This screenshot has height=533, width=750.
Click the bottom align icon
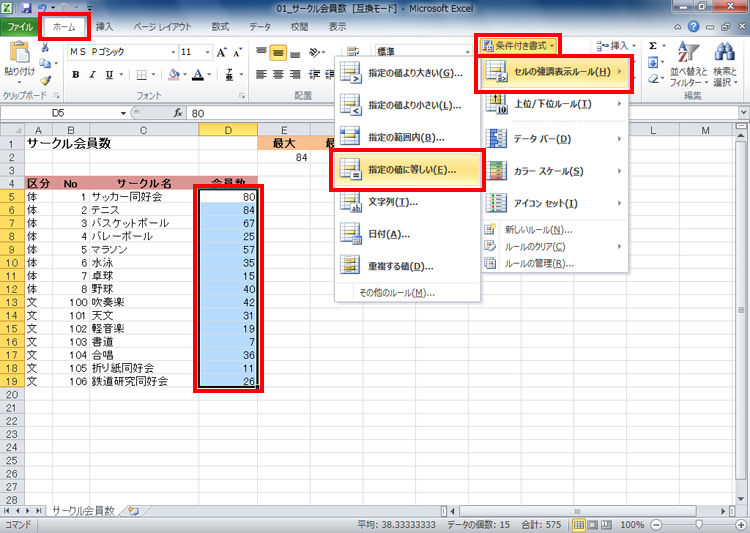coord(295,53)
